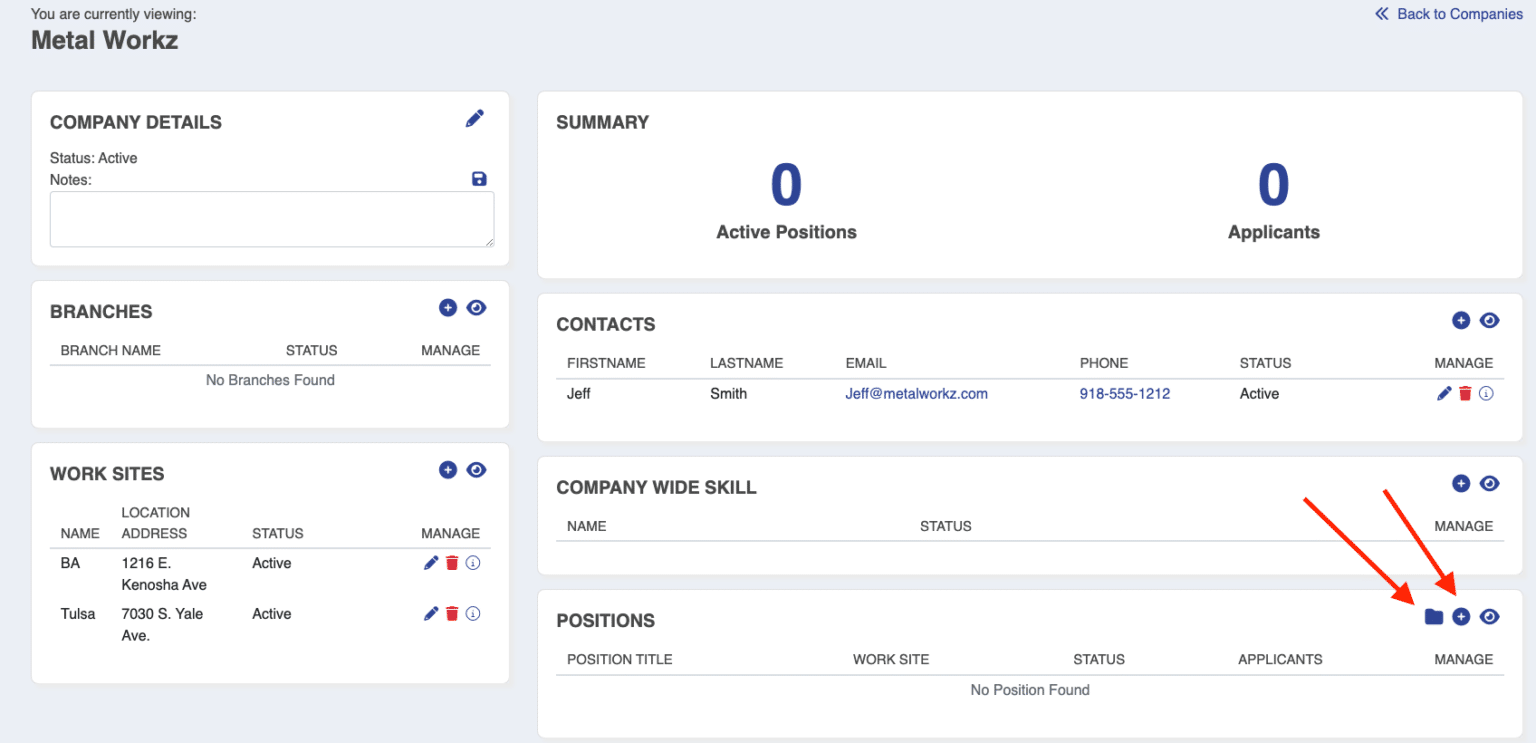Image resolution: width=1536 pixels, height=743 pixels.
Task: Add a new company wide skill
Action: point(1461,484)
